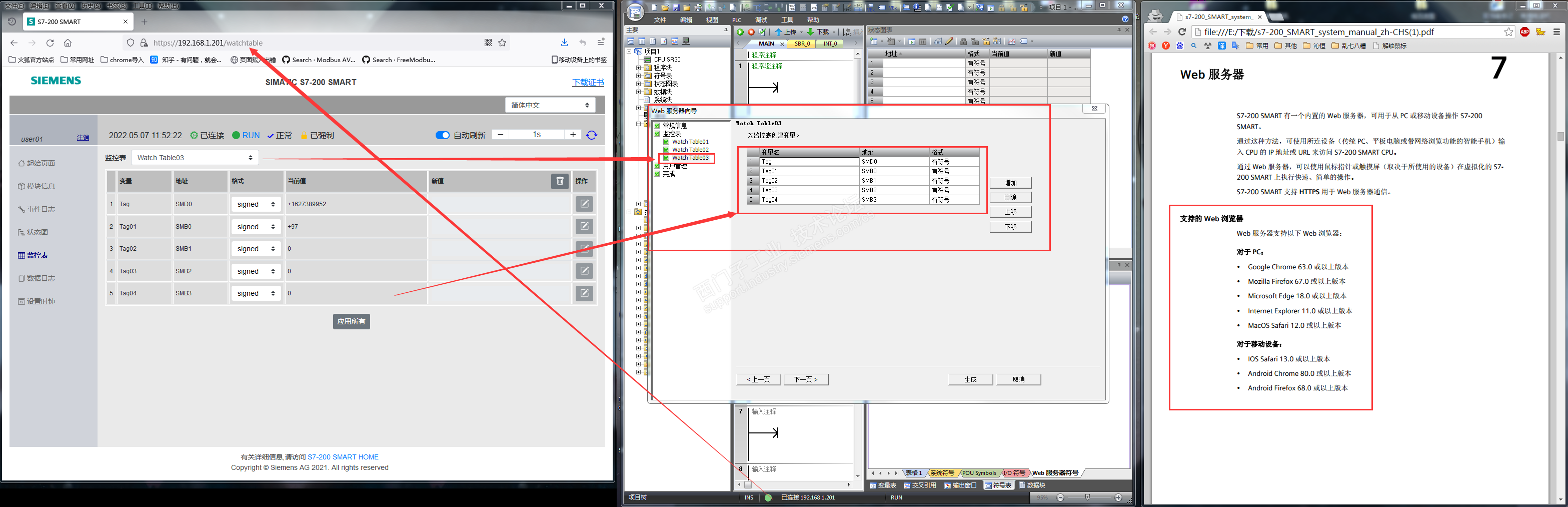Toggle the 自动刷新 auto refresh switch
1568x507 pixels.
click(443, 135)
